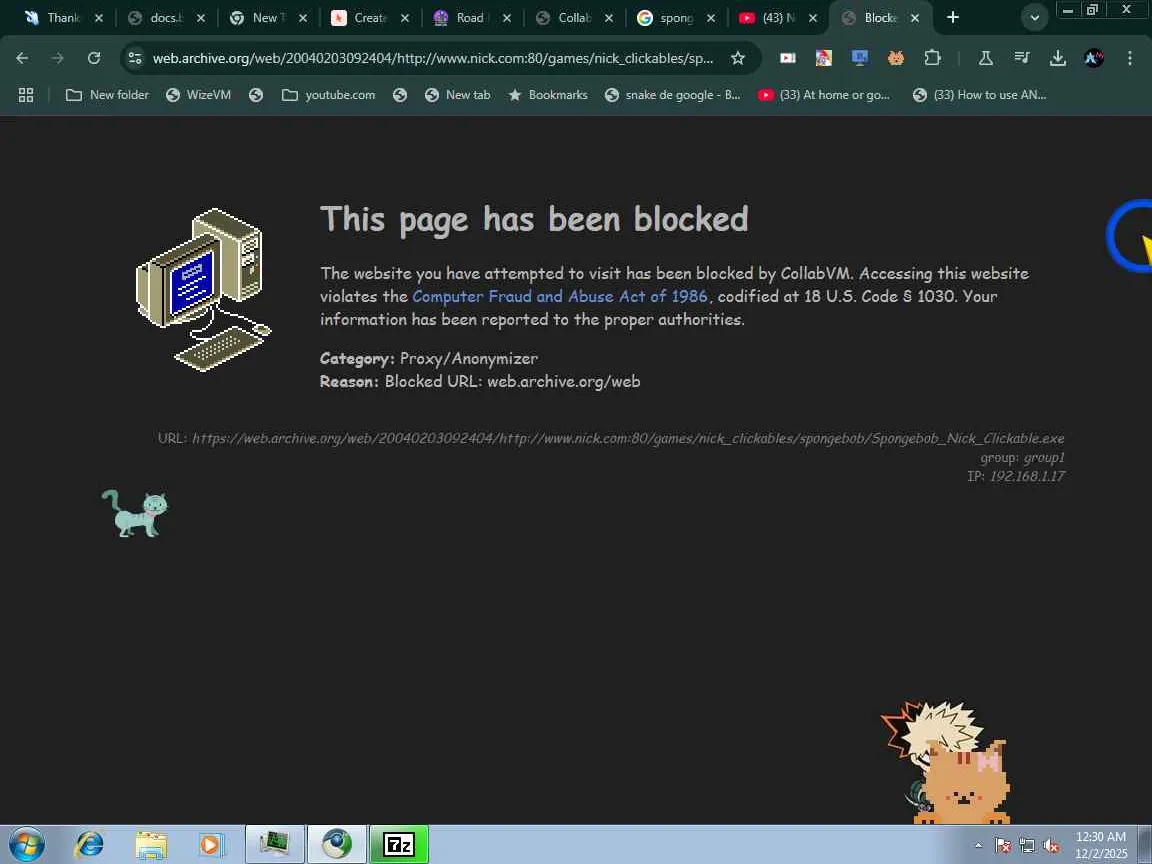The image size is (1152, 864).
Task: Open the At home or go bookmark
Action: tap(824, 95)
